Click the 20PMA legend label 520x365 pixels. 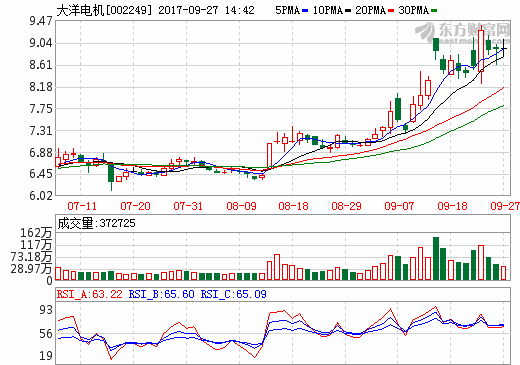[x=370, y=10]
